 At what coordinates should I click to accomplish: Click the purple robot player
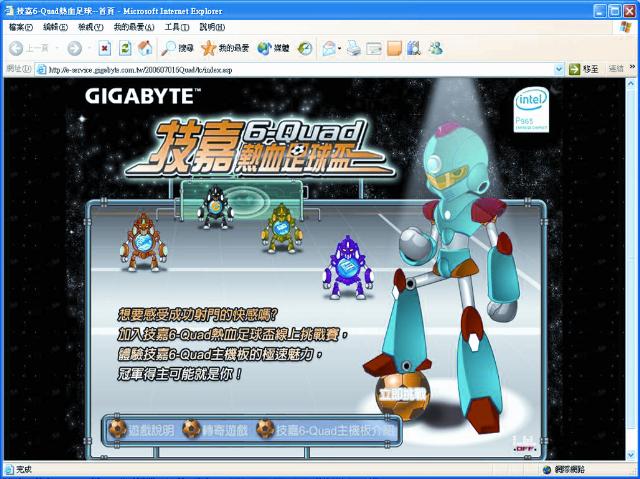point(348,268)
